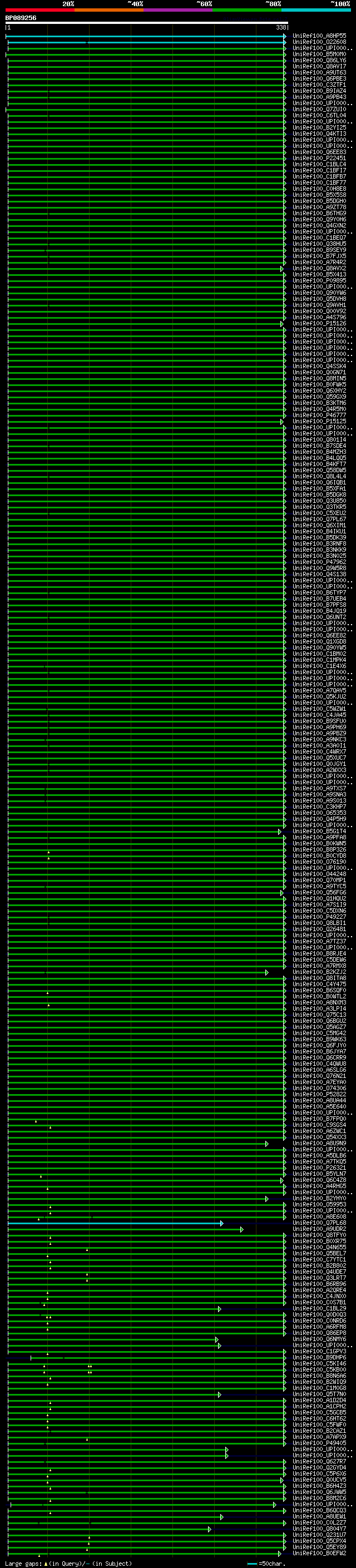Click the UniRef100_A9PB43 label

pyautogui.click(x=319, y=97)
